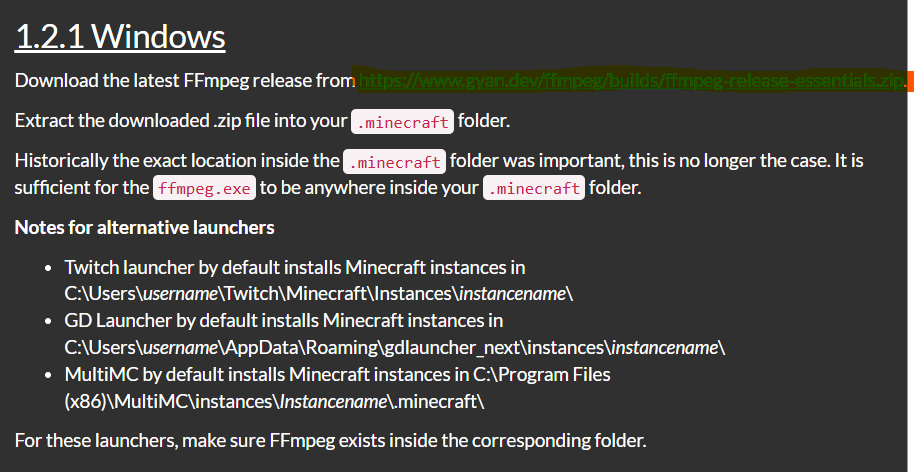
Task: Open the gyan.dev FFmpeg release download link
Action: pos(632,80)
